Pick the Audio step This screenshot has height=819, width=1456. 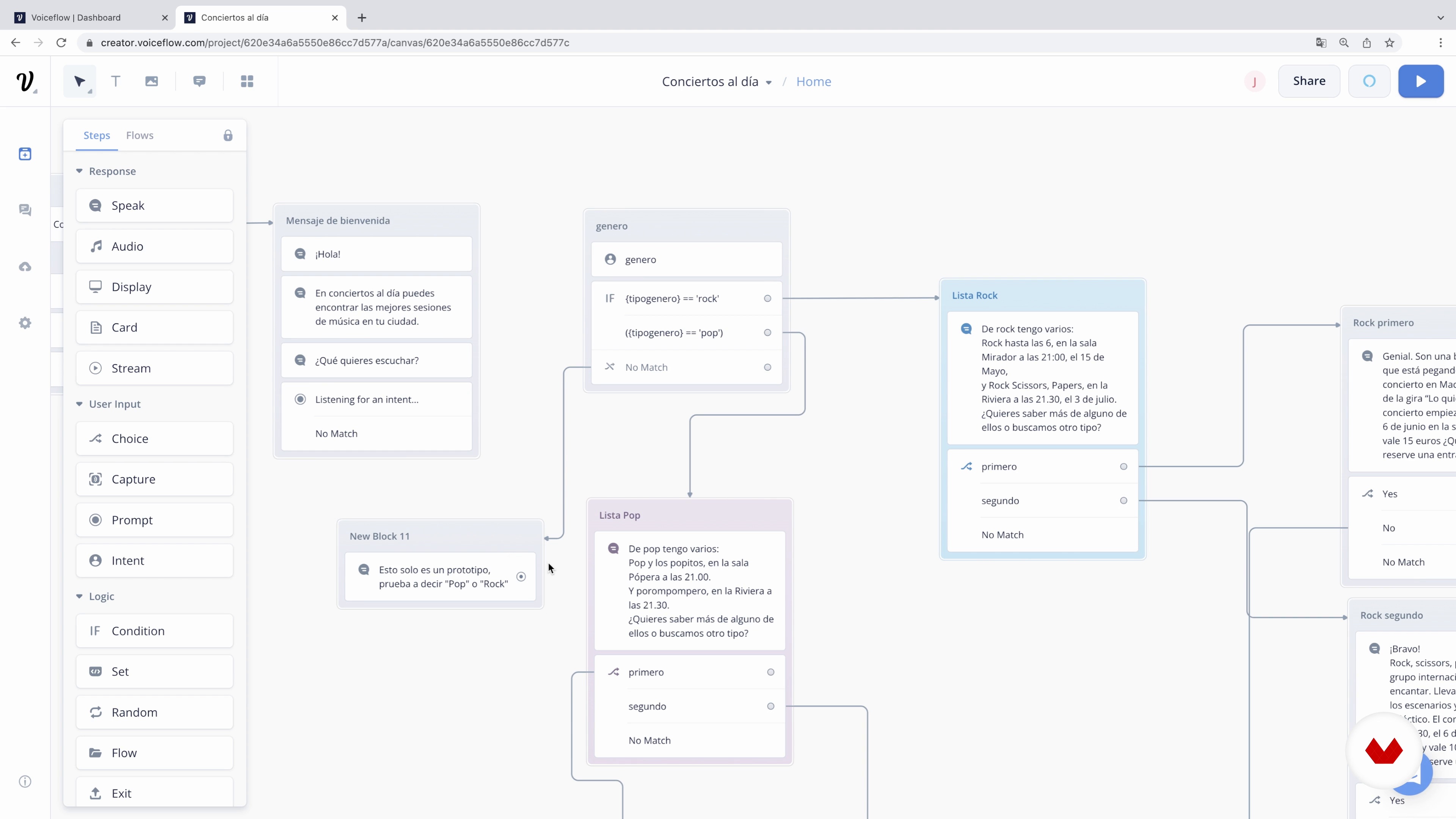click(x=154, y=246)
